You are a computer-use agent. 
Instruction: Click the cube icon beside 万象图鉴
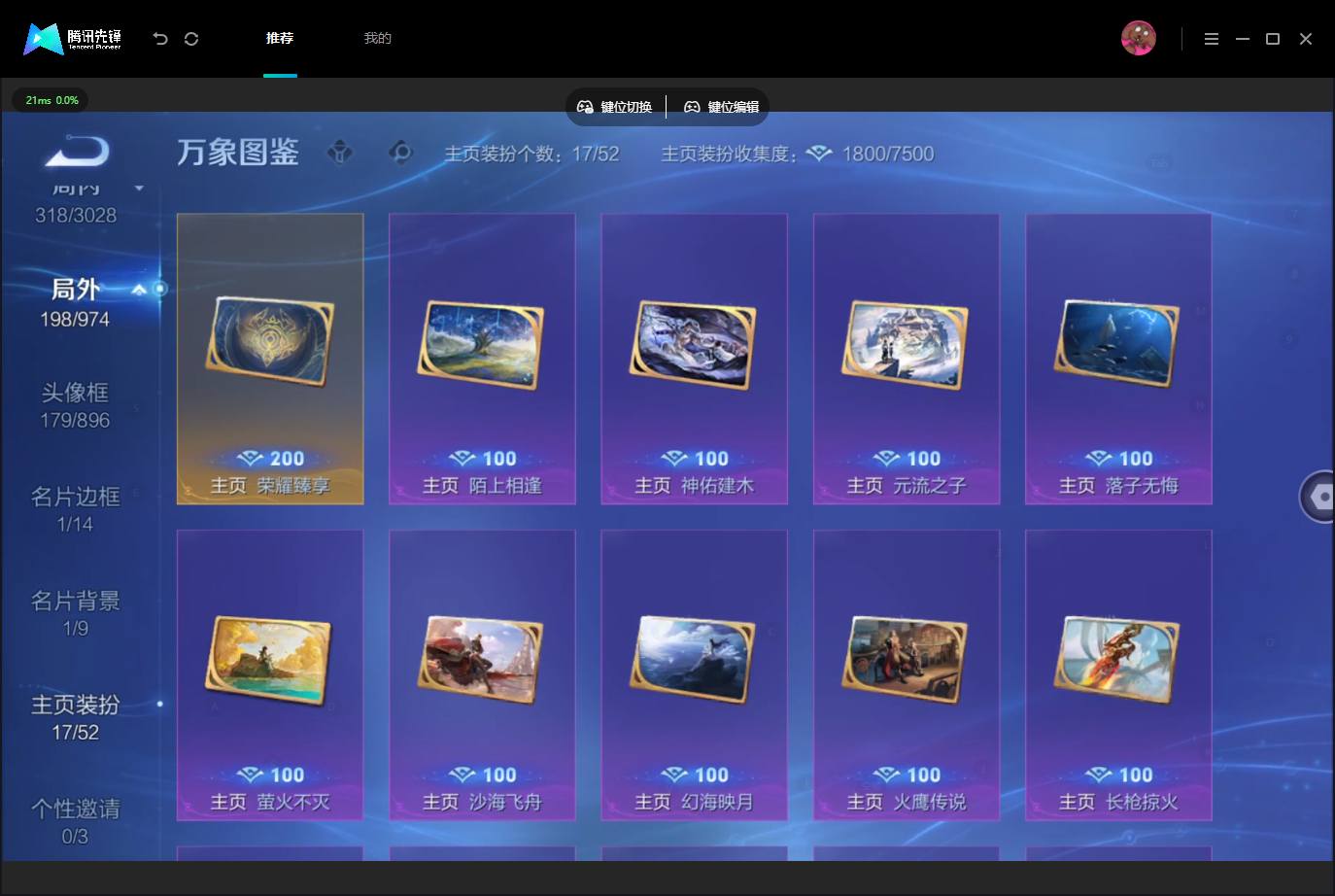(340, 153)
